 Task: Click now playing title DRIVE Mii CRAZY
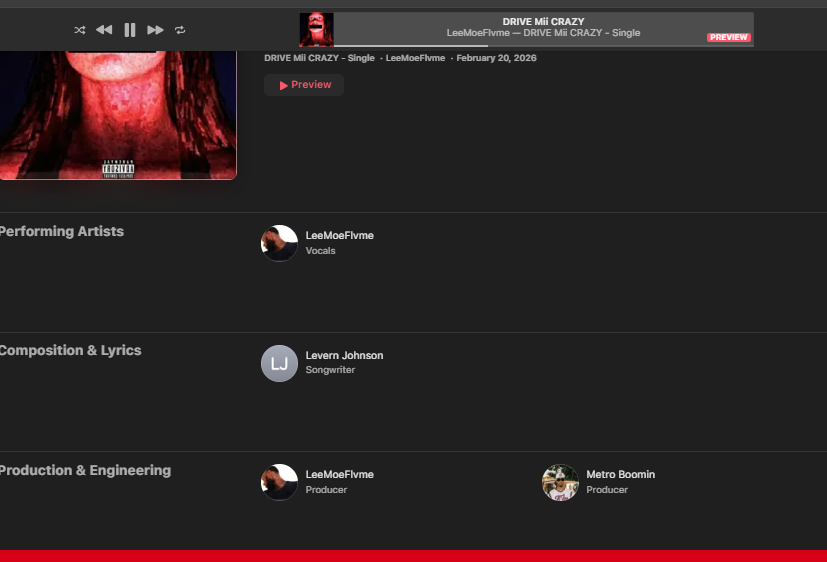coord(543,22)
